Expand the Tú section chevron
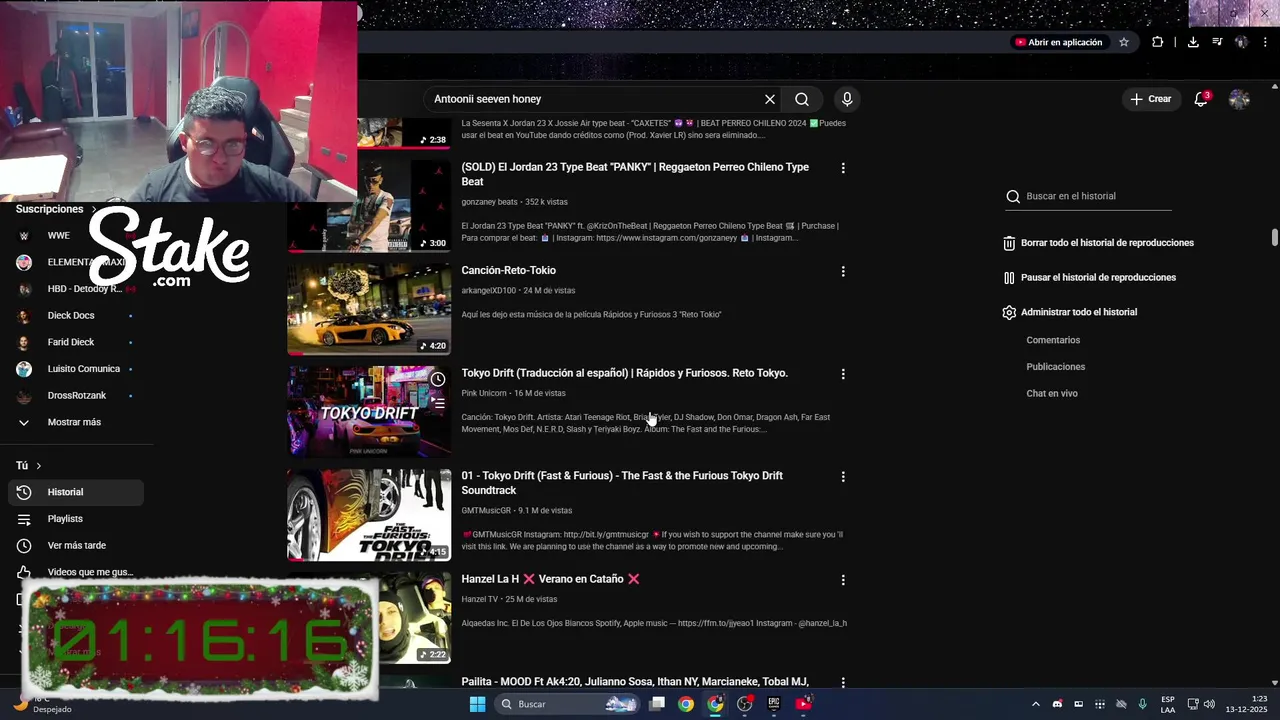 click(x=39, y=466)
